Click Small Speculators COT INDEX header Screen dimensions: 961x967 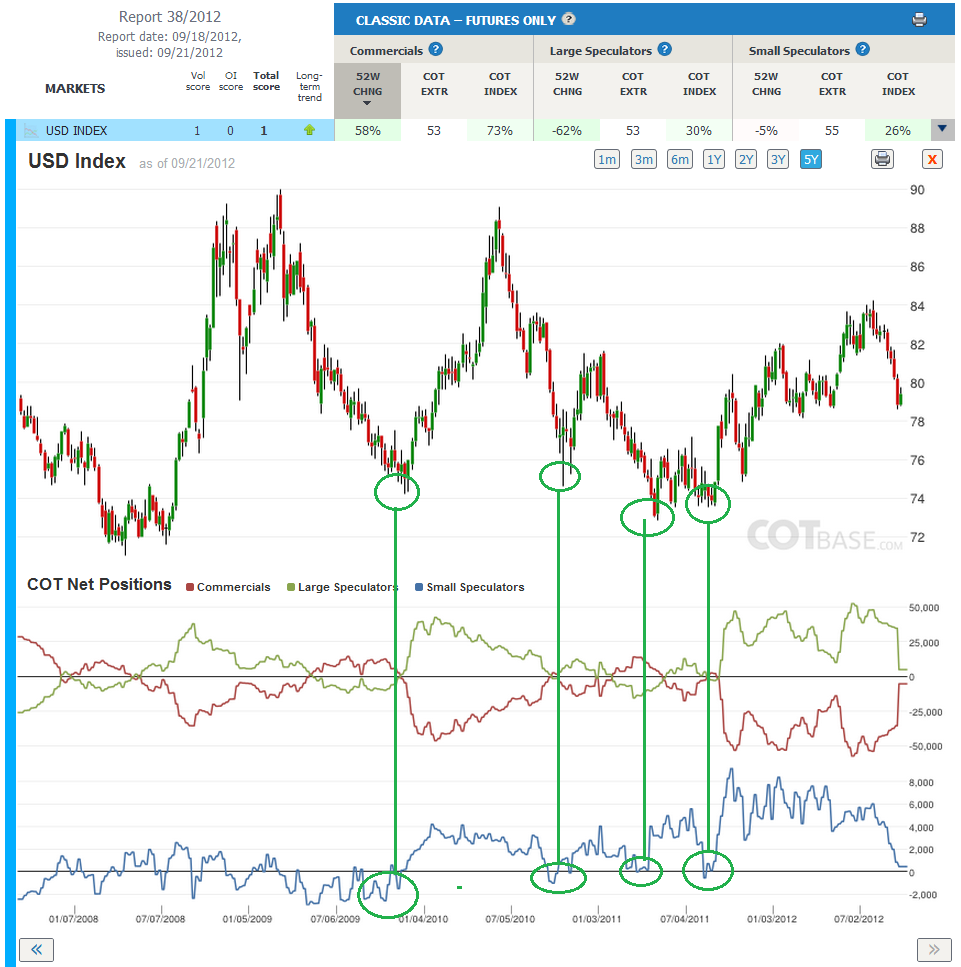tap(898, 84)
